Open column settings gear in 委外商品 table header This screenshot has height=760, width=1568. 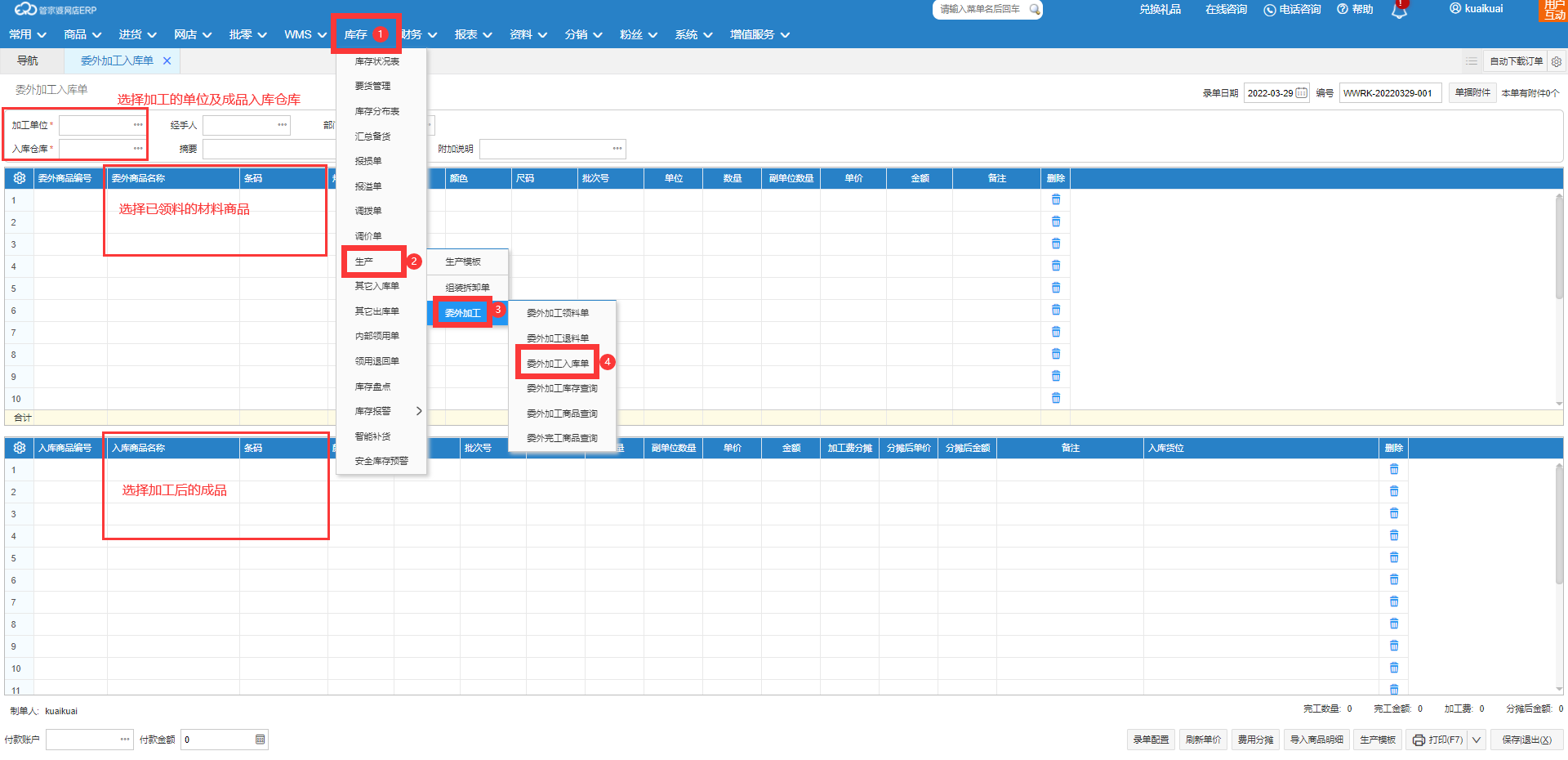(x=20, y=178)
